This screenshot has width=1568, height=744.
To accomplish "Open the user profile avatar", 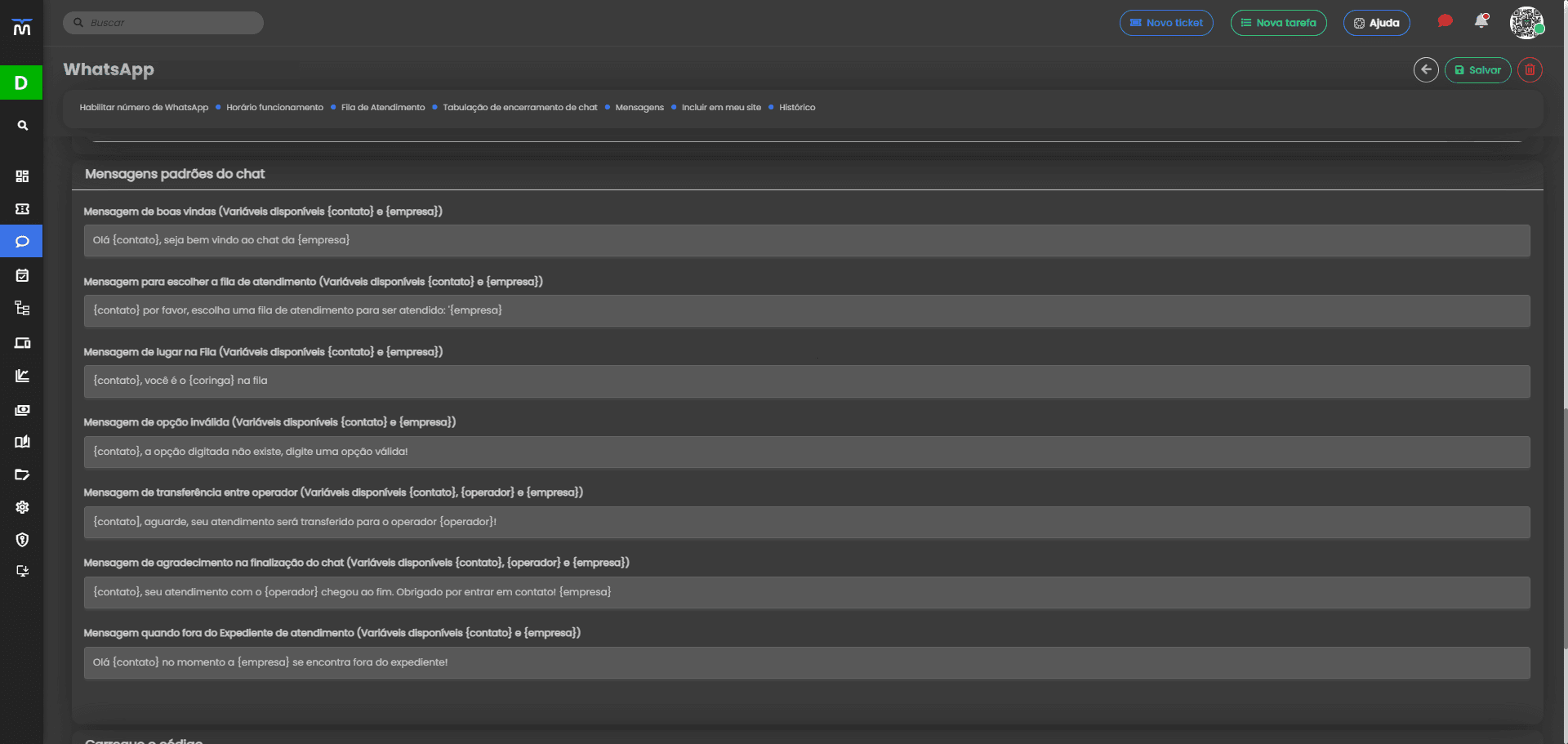I will (1526, 22).
